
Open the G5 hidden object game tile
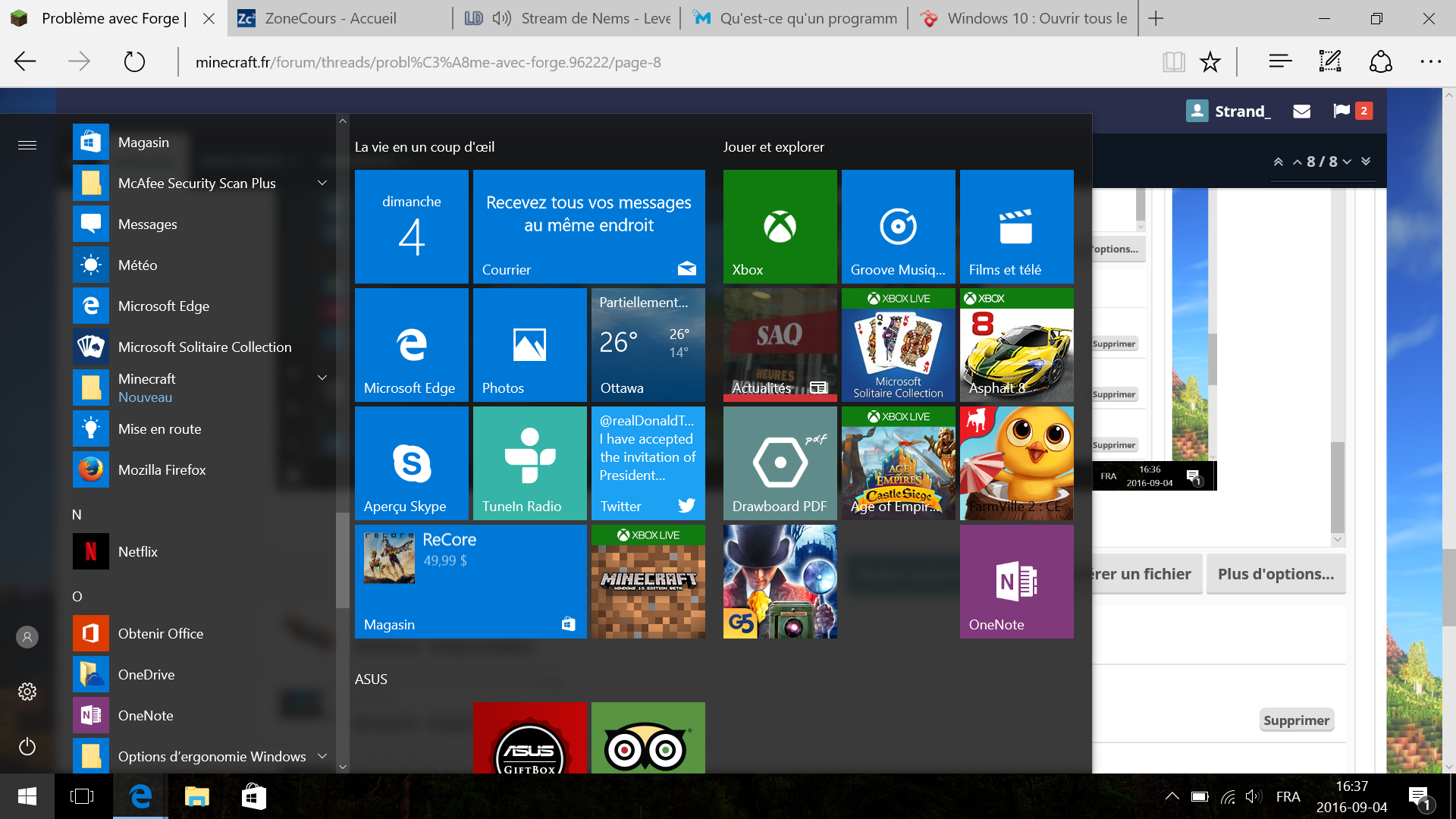pyautogui.click(x=780, y=581)
